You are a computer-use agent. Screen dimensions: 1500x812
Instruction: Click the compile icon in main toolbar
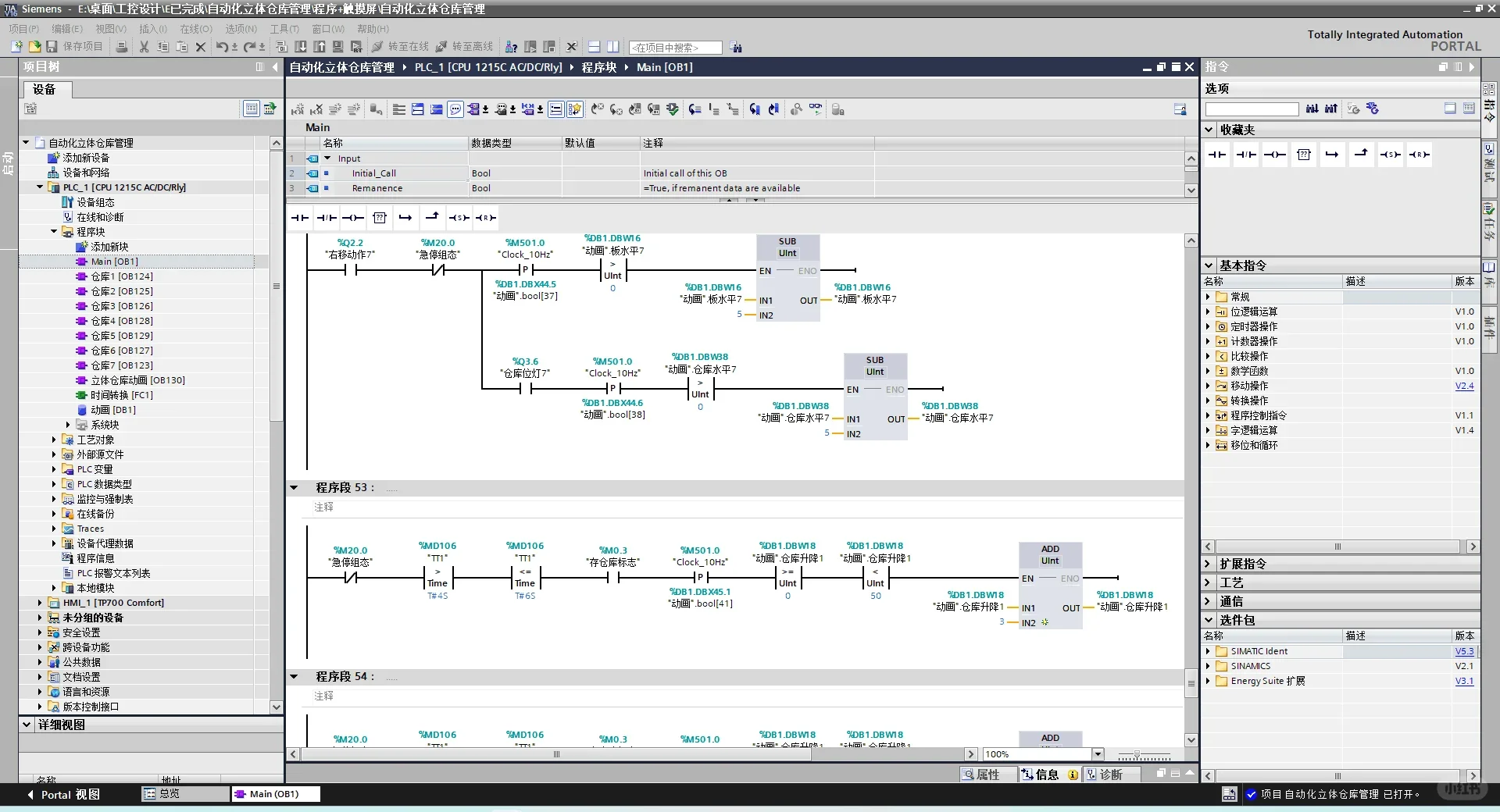point(282,47)
